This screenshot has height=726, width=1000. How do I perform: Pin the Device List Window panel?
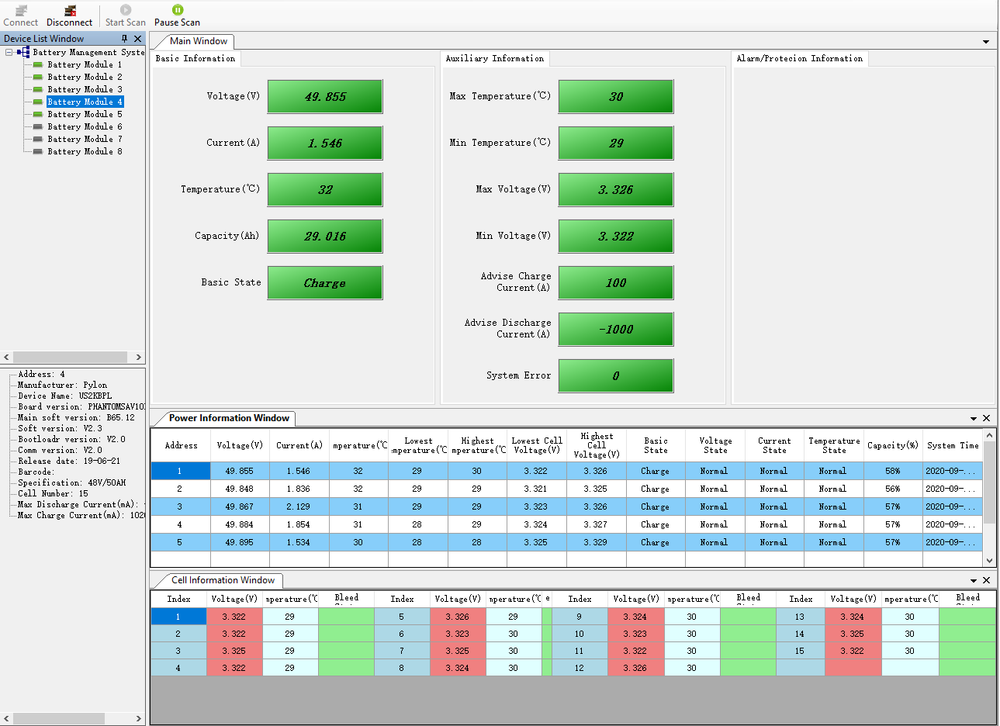click(124, 39)
